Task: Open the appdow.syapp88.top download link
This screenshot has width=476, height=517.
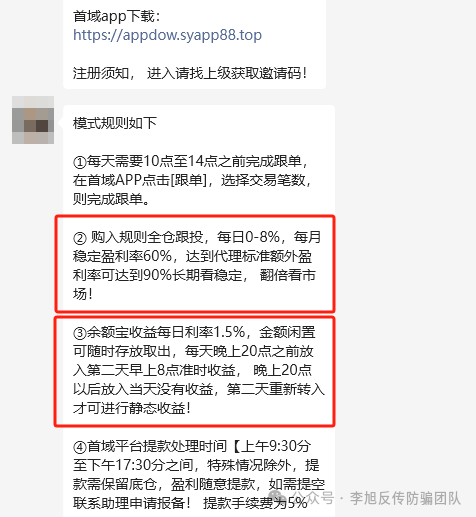Action: tap(167, 35)
